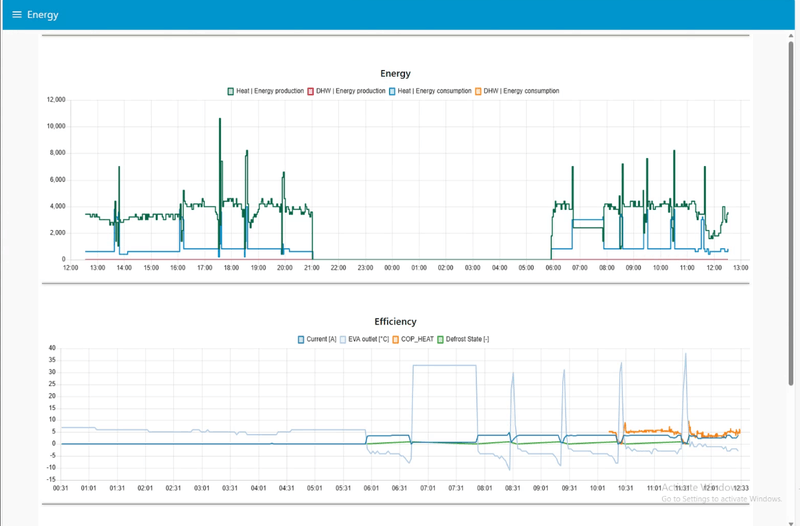
Task: Hide the DHW | Energy consumption series label
Action: [x=521, y=91]
